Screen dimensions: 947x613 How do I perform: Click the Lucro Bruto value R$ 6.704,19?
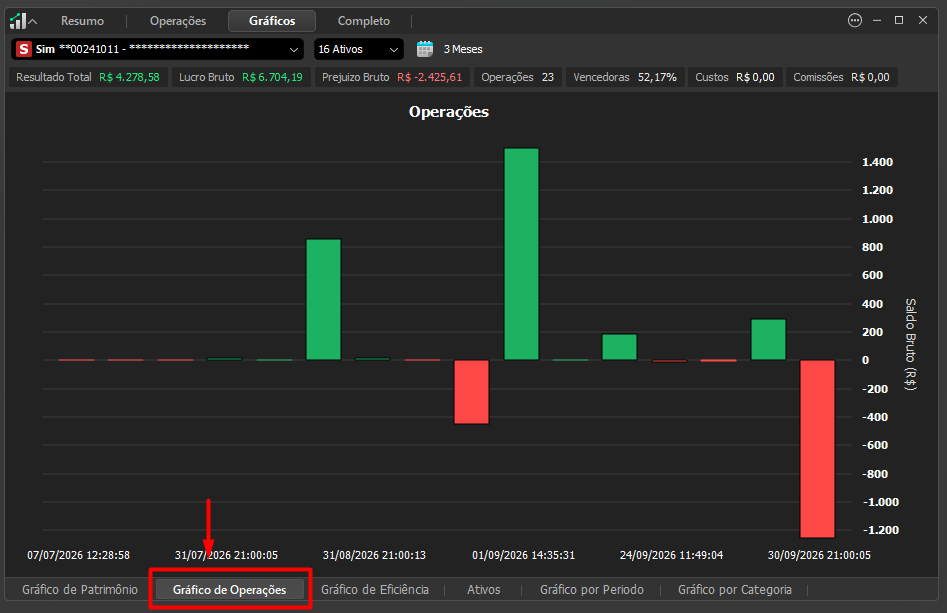point(272,77)
